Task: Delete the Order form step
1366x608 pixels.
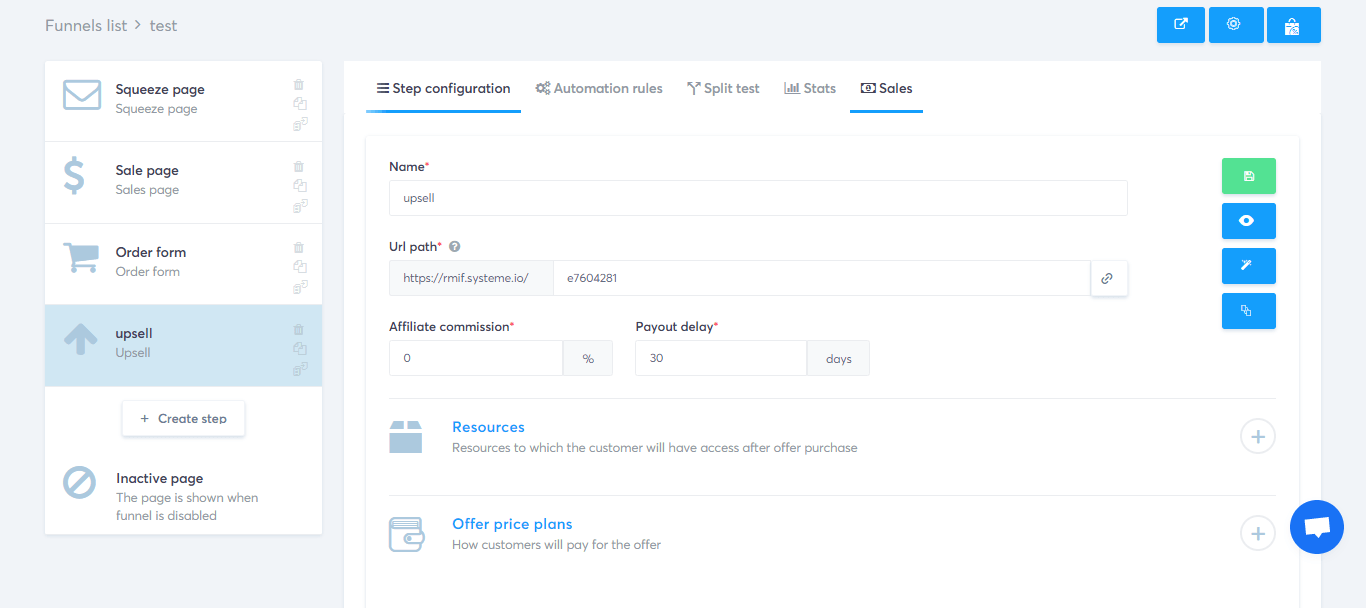Action: coord(299,247)
